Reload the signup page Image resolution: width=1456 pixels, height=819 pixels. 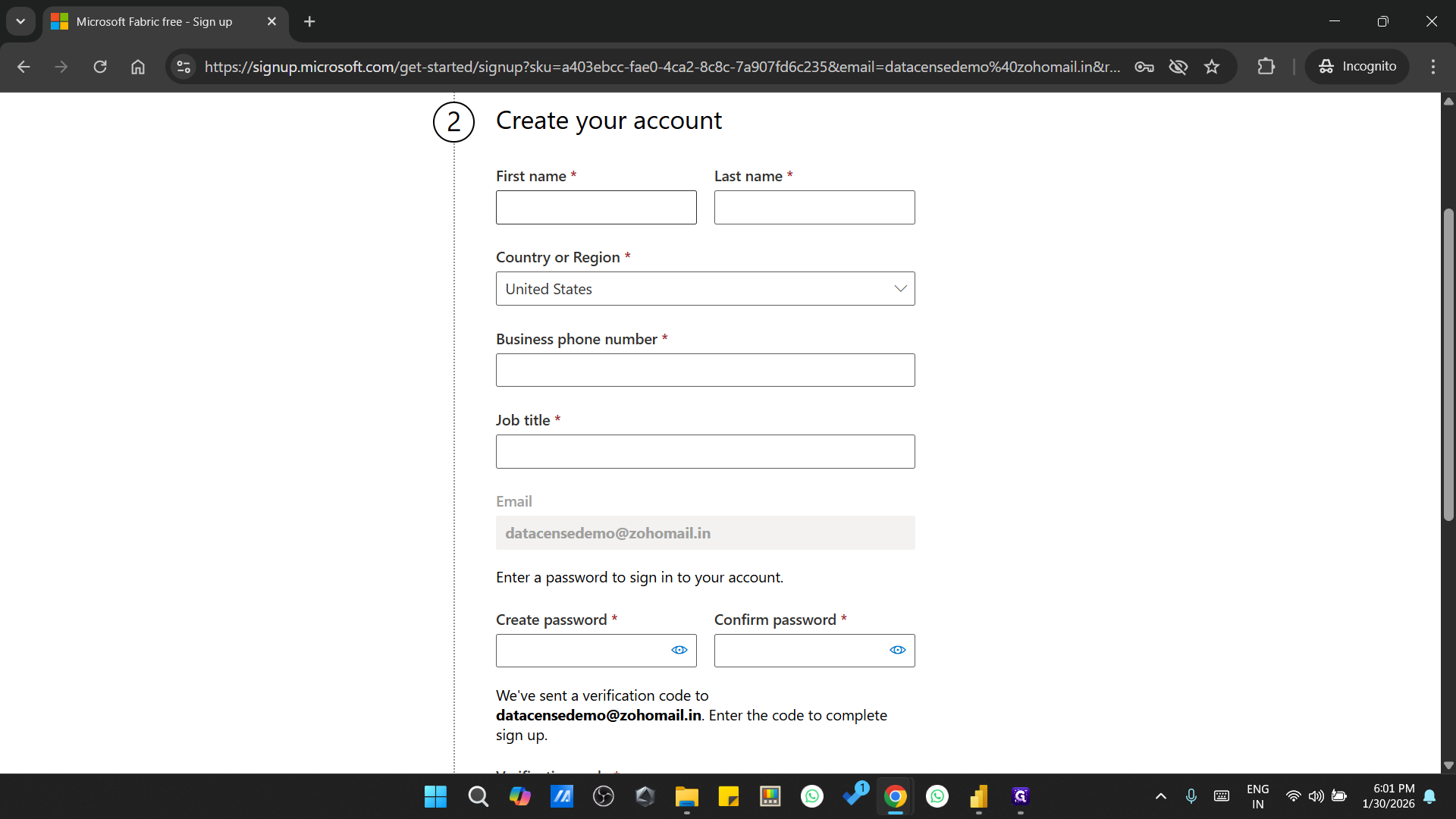(99, 67)
